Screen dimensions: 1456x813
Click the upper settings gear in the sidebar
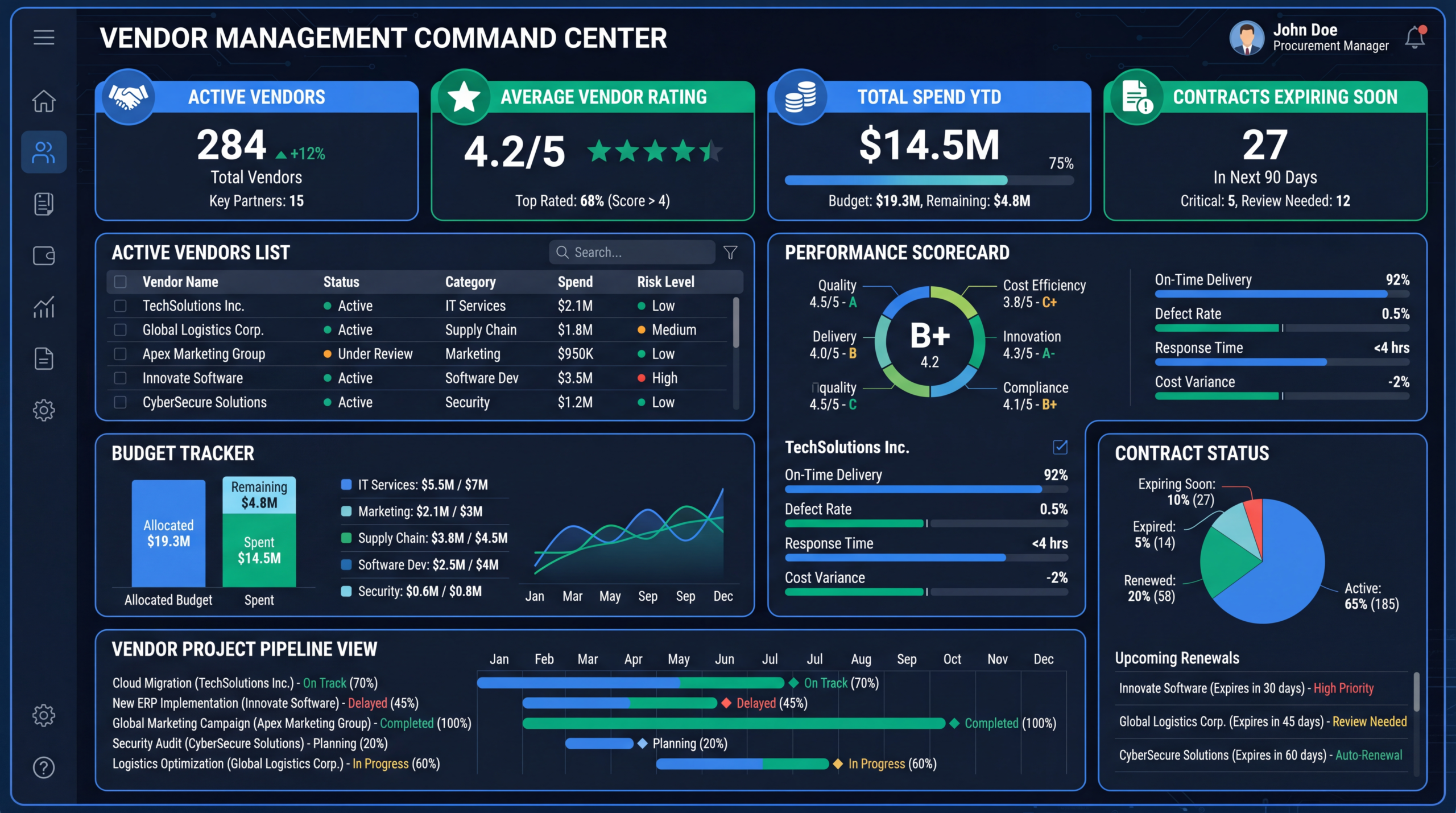coord(44,410)
